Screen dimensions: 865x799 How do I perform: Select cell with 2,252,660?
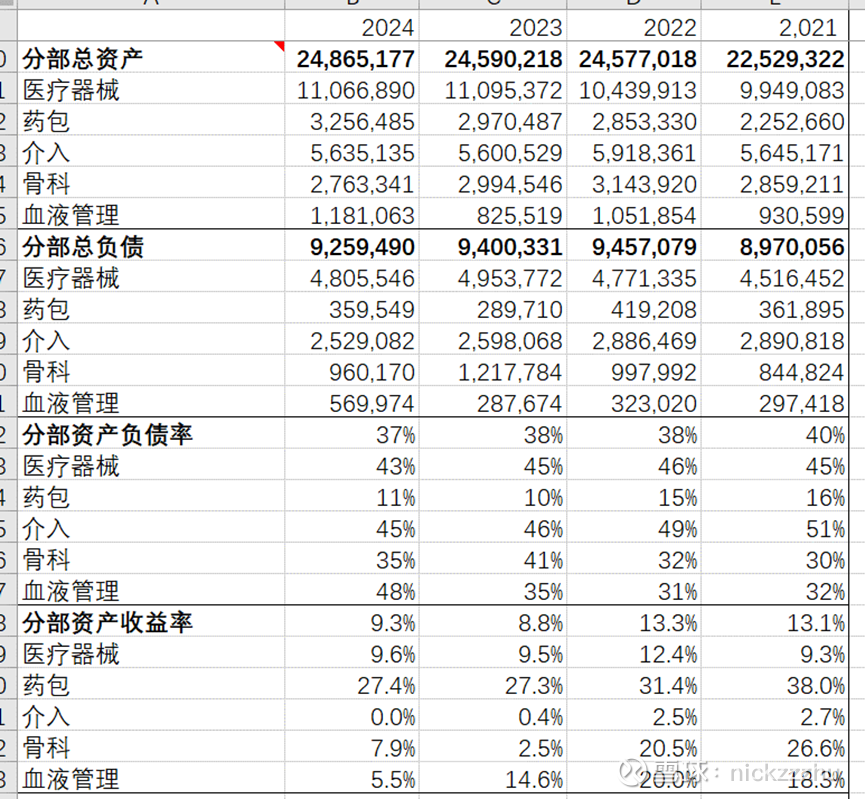coord(774,120)
